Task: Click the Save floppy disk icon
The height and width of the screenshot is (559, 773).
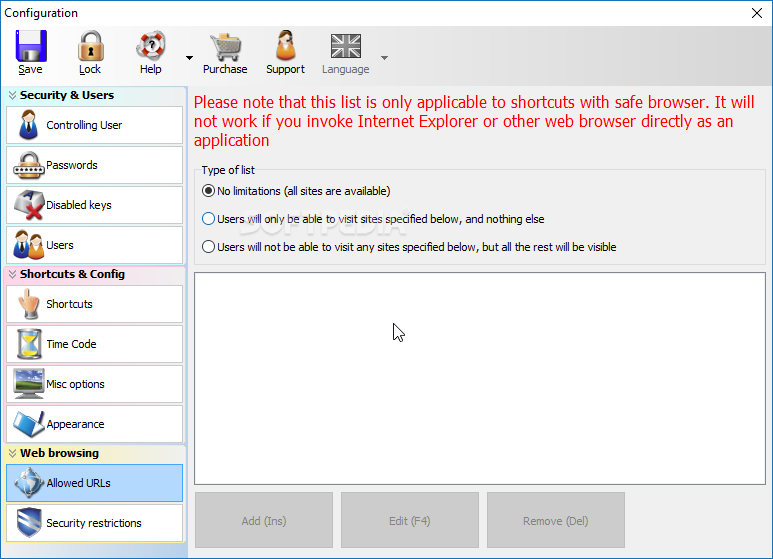Action: 31,46
